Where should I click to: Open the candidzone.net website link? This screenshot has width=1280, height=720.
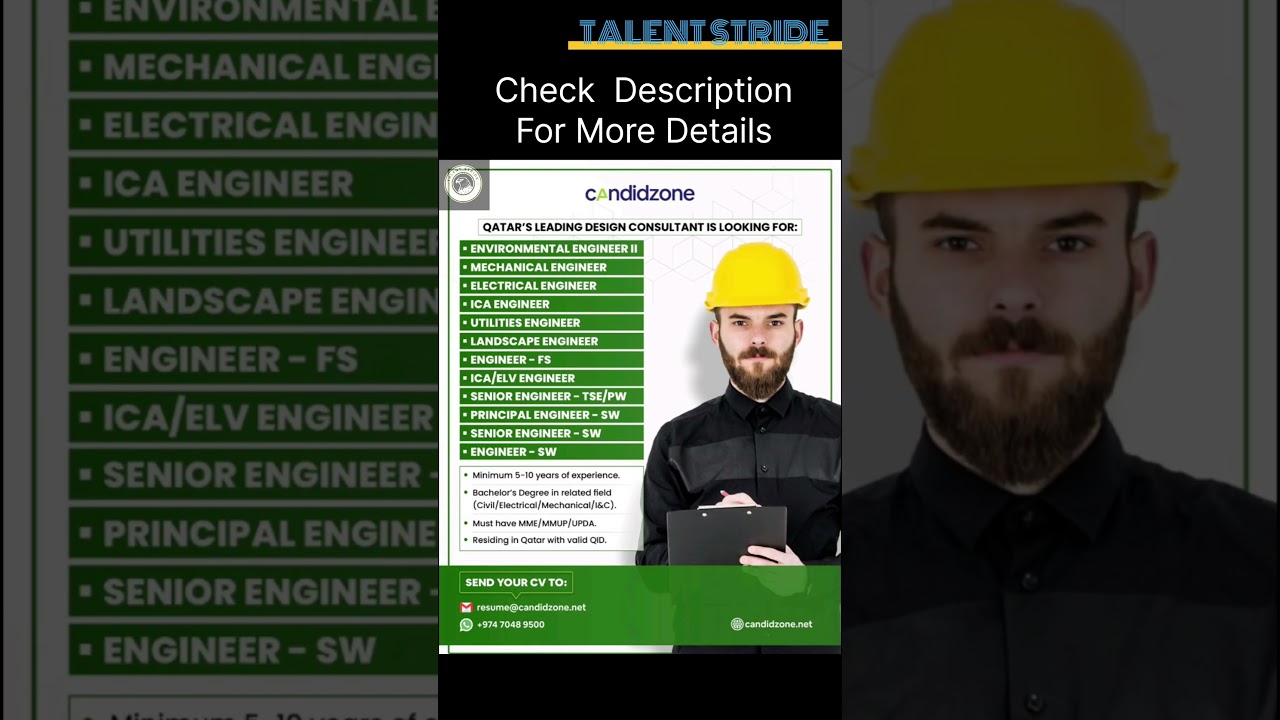(x=779, y=624)
